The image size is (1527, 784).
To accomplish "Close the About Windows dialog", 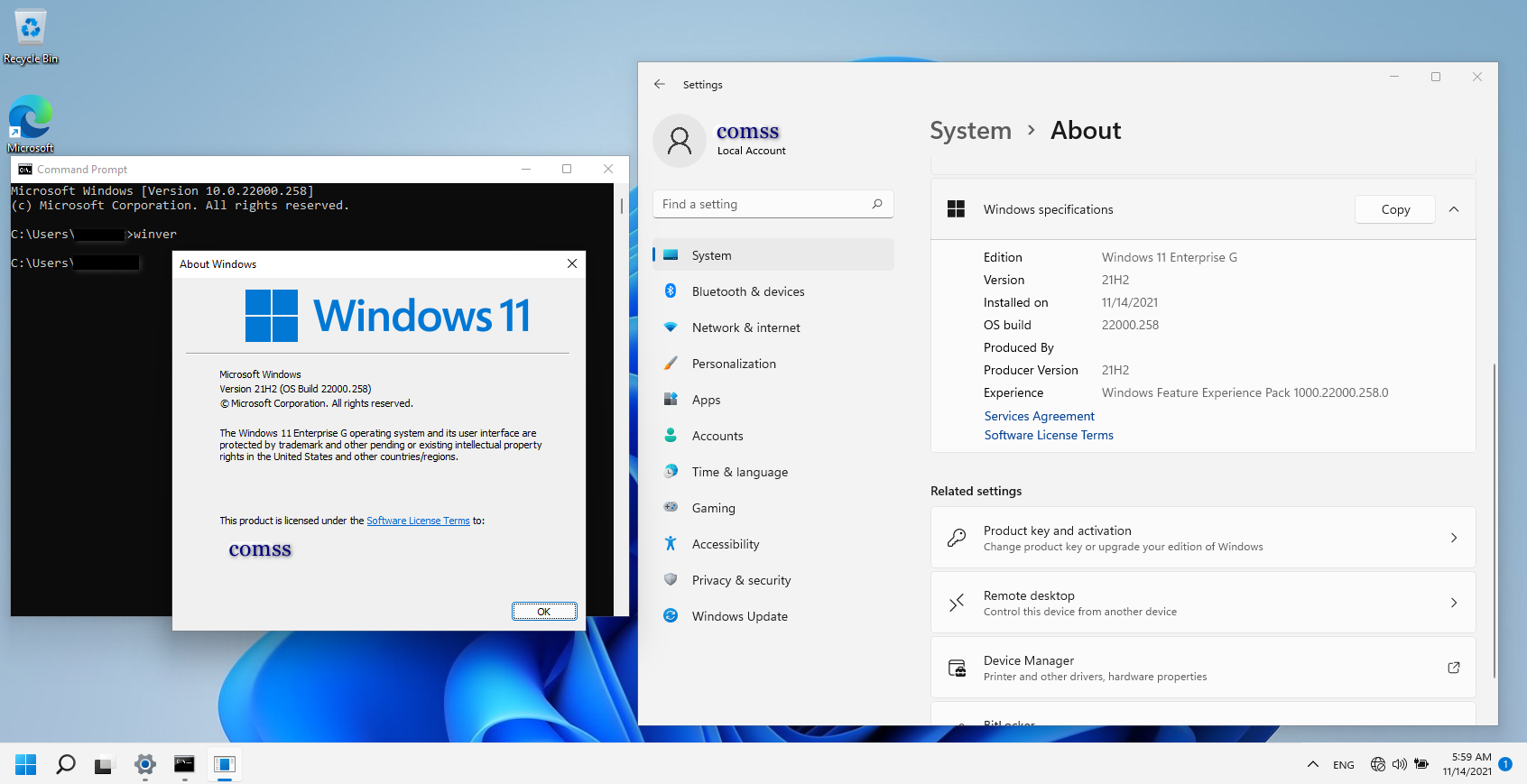I will point(572,263).
